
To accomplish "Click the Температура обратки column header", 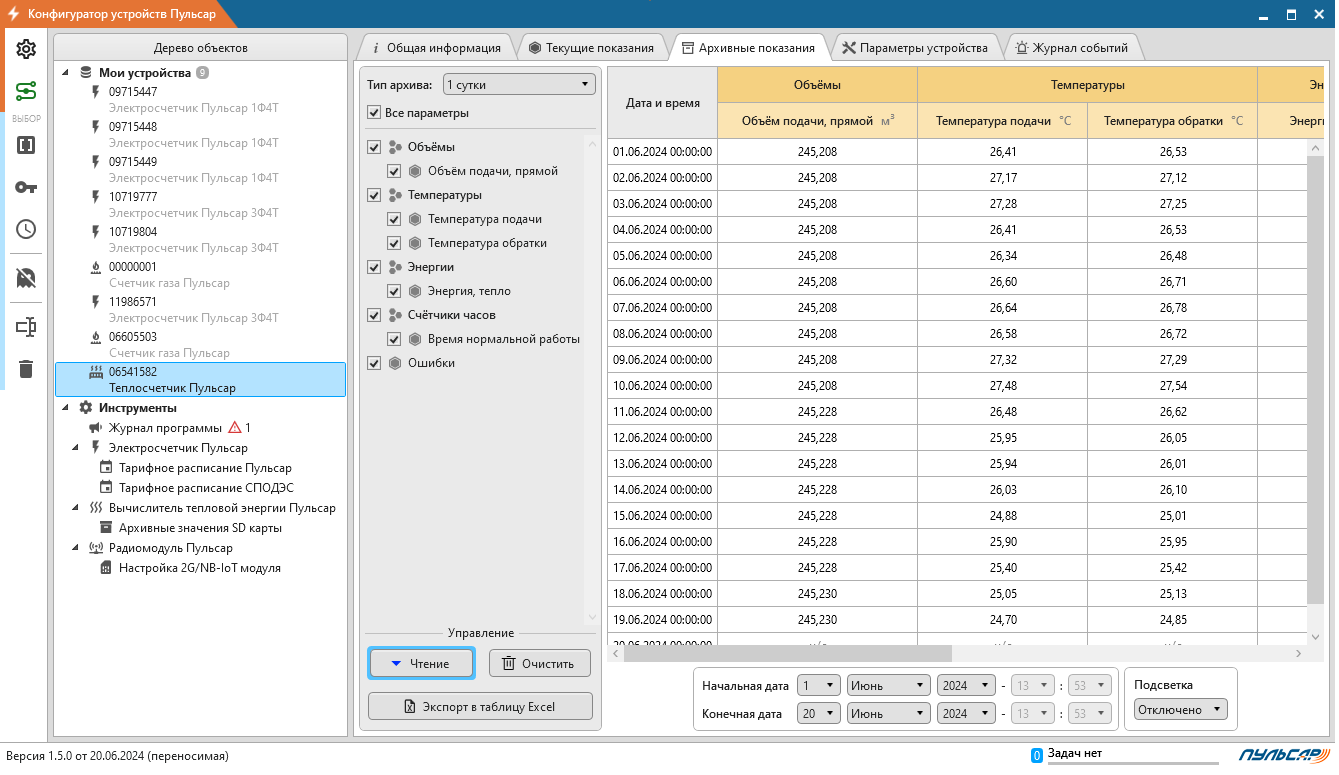I will click(1173, 121).
